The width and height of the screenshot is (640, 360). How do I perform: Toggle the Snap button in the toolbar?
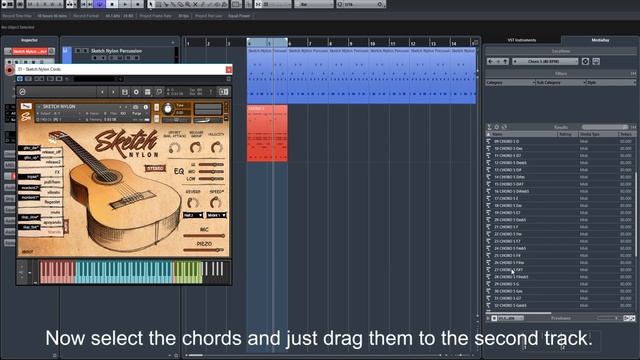click(258, 4)
